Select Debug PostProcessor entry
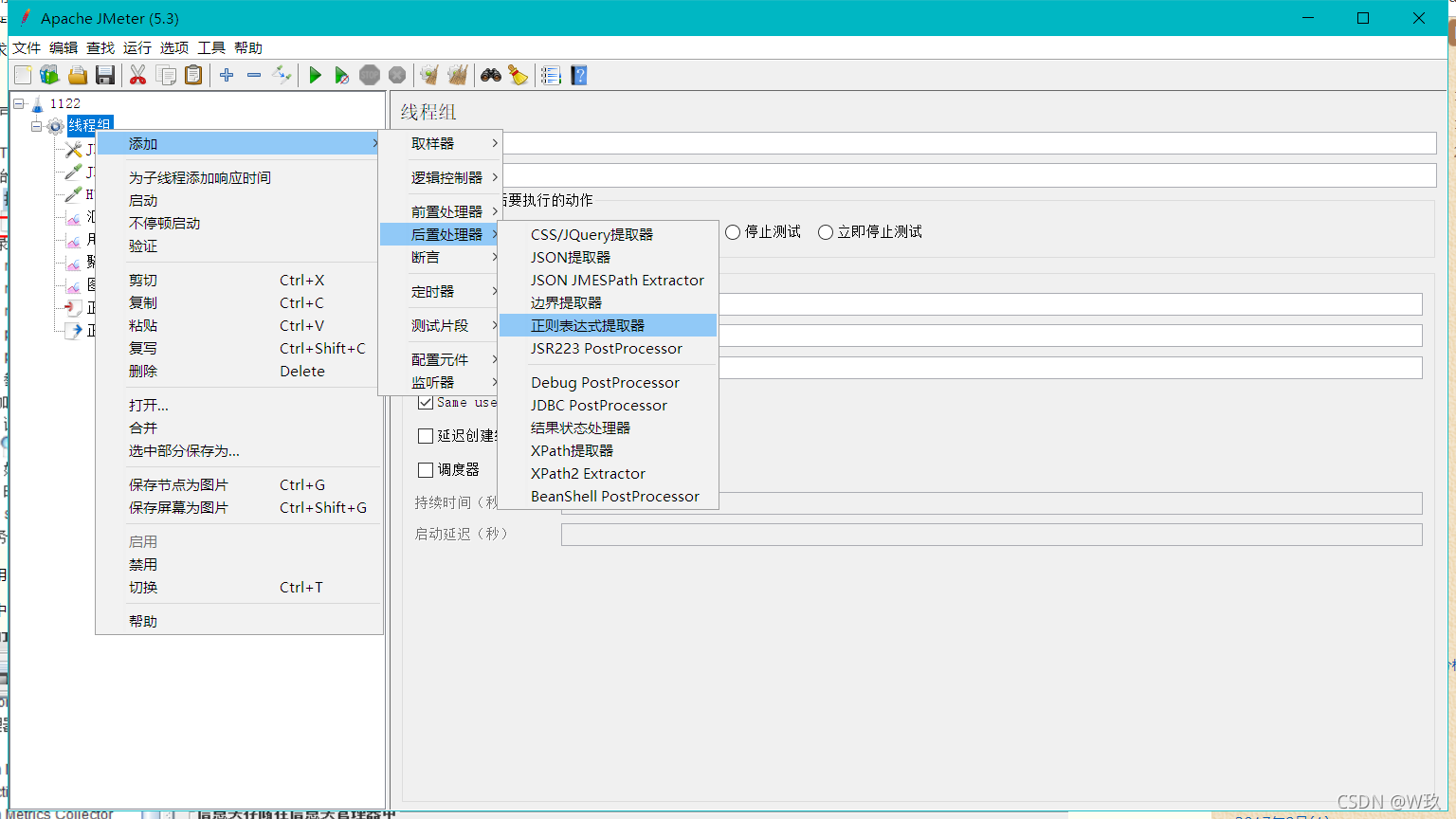Screen dimensions: 1456x819 [608, 382]
